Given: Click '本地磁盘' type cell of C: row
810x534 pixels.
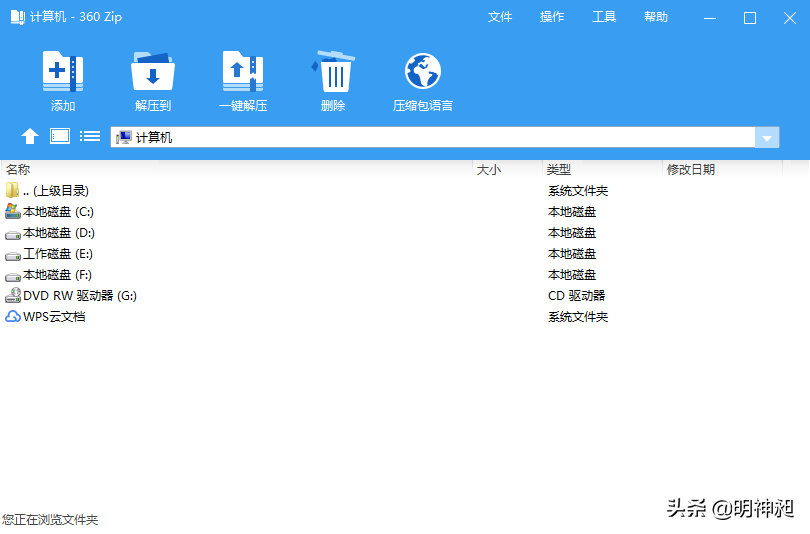Looking at the screenshot, I should (572, 212).
